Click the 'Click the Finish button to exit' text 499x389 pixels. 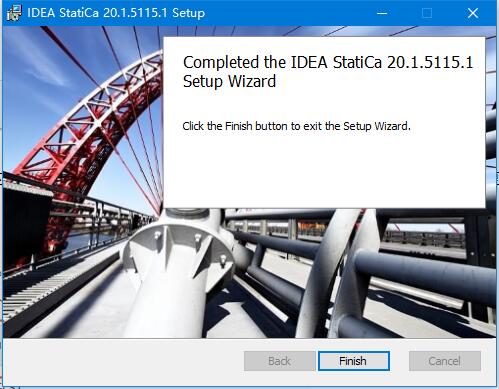pyautogui.click(x=296, y=126)
